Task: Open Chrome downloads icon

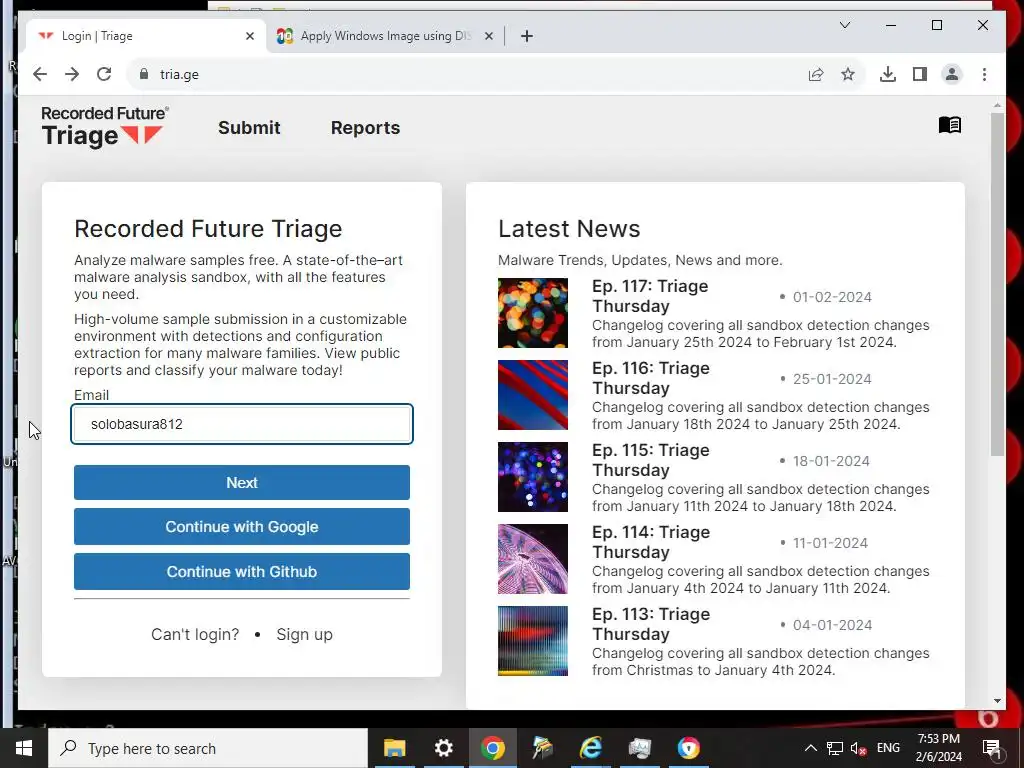Action: pyautogui.click(x=888, y=74)
